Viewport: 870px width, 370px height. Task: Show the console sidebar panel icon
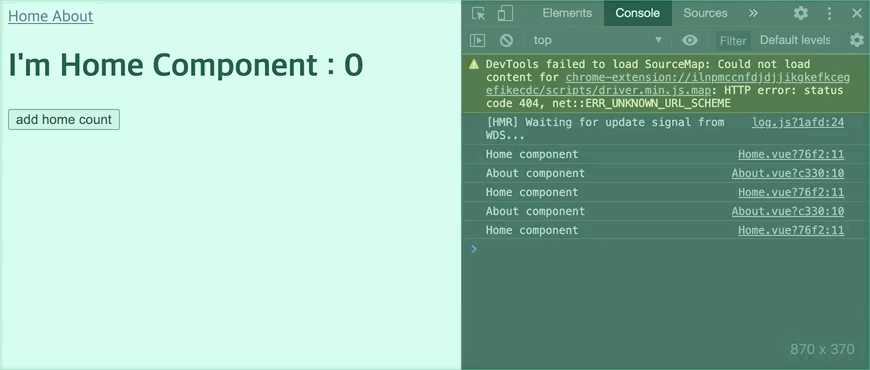pos(477,40)
